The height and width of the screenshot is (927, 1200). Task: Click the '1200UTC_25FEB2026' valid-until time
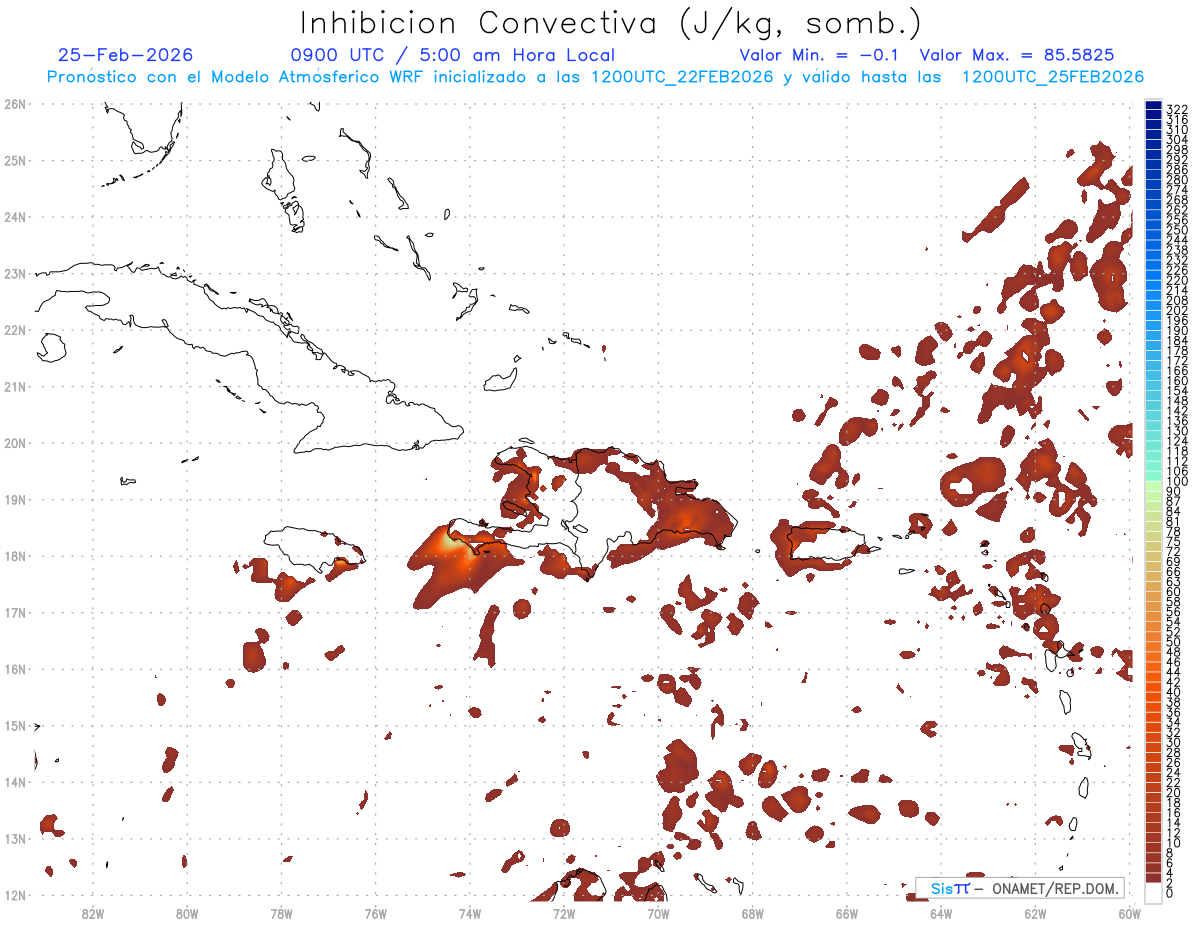coord(1052,77)
